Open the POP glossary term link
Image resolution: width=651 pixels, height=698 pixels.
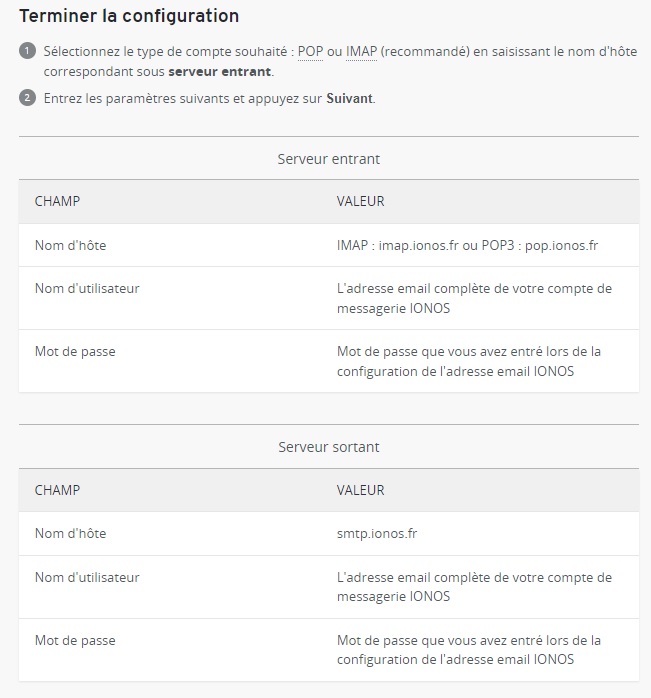pos(311,50)
